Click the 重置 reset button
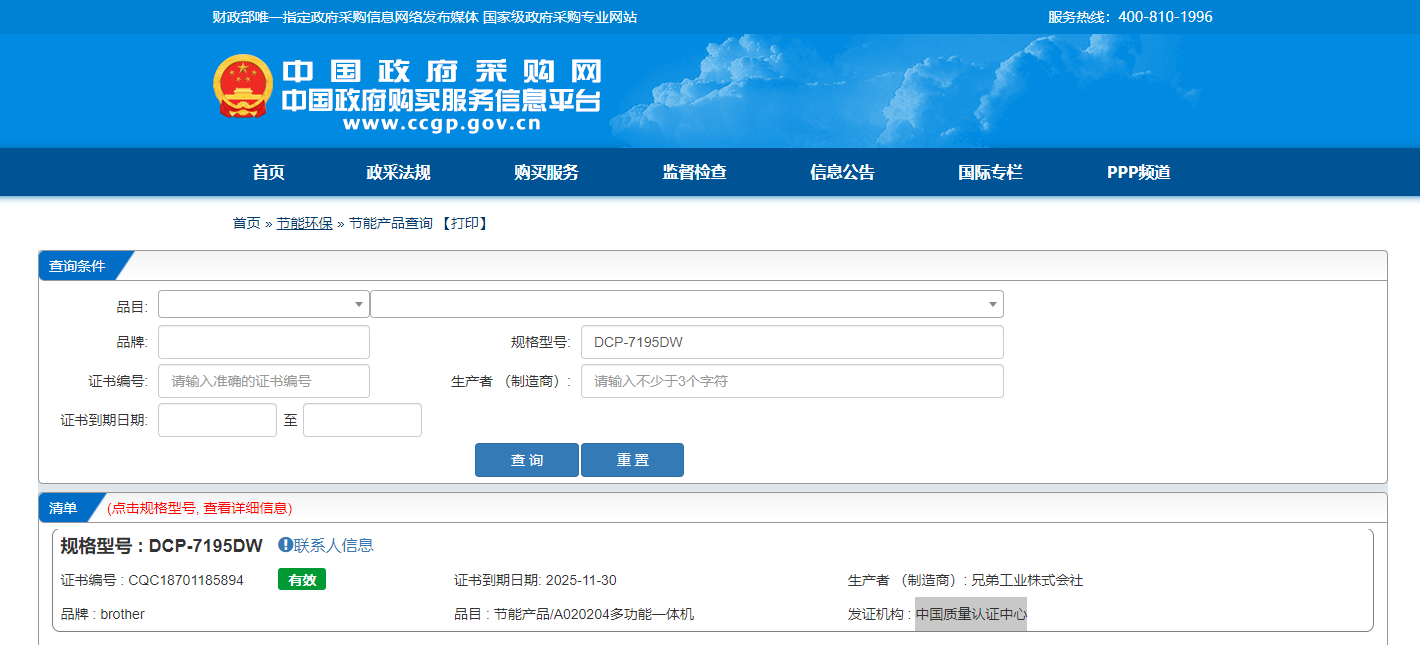The width and height of the screenshot is (1420, 645). tap(632, 460)
